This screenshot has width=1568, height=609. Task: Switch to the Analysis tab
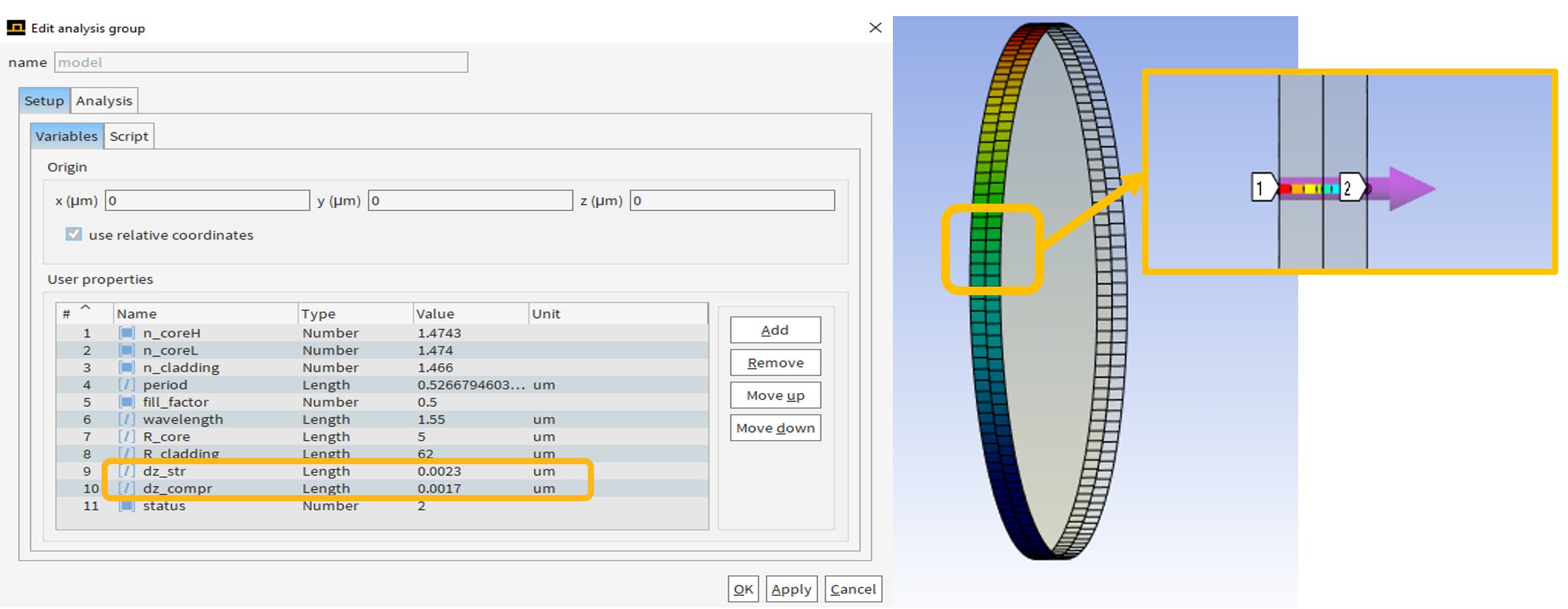104,101
